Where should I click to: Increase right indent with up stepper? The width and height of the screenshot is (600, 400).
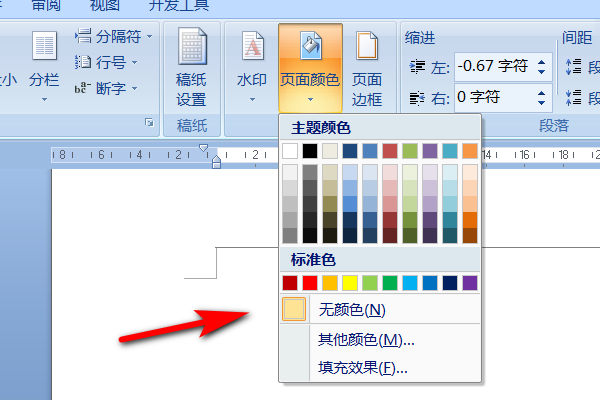pyautogui.click(x=541, y=93)
